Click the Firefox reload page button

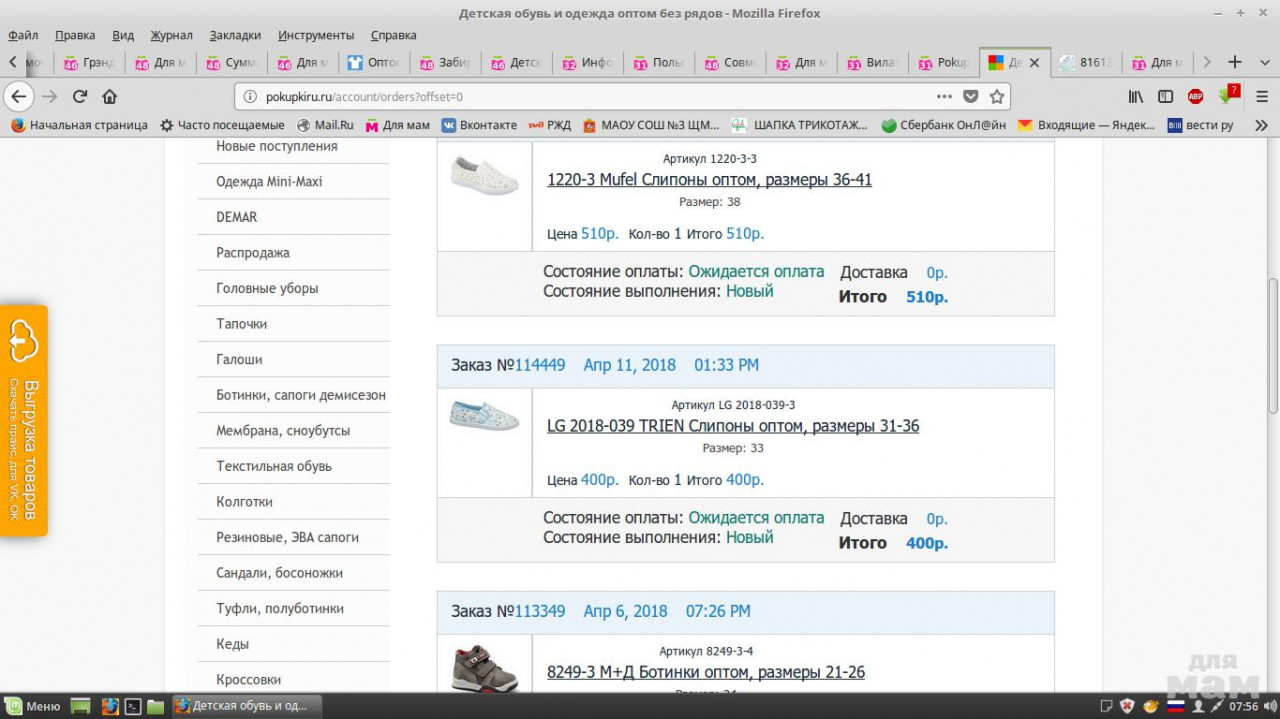80,97
